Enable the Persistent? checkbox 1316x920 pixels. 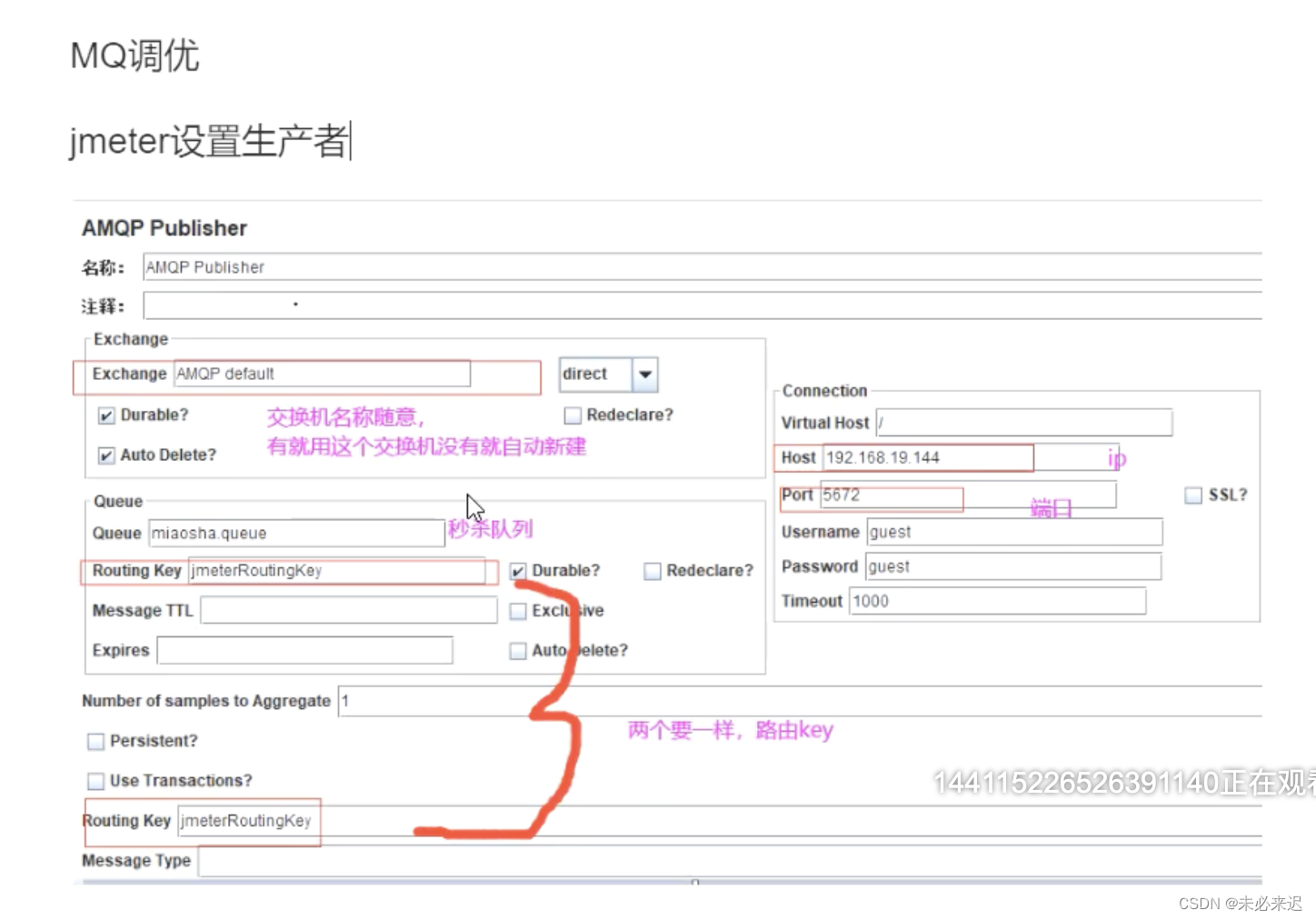click(95, 742)
